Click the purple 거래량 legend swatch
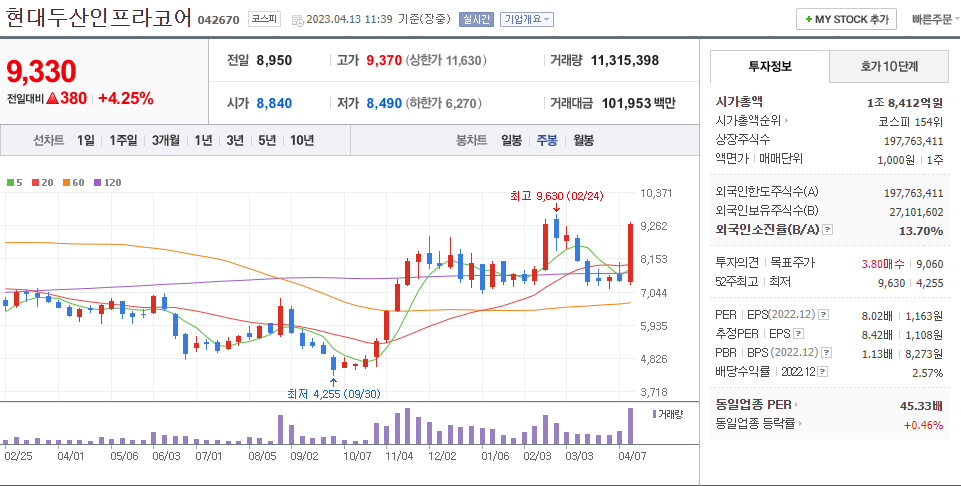Image resolution: width=961 pixels, height=486 pixels. [655, 414]
